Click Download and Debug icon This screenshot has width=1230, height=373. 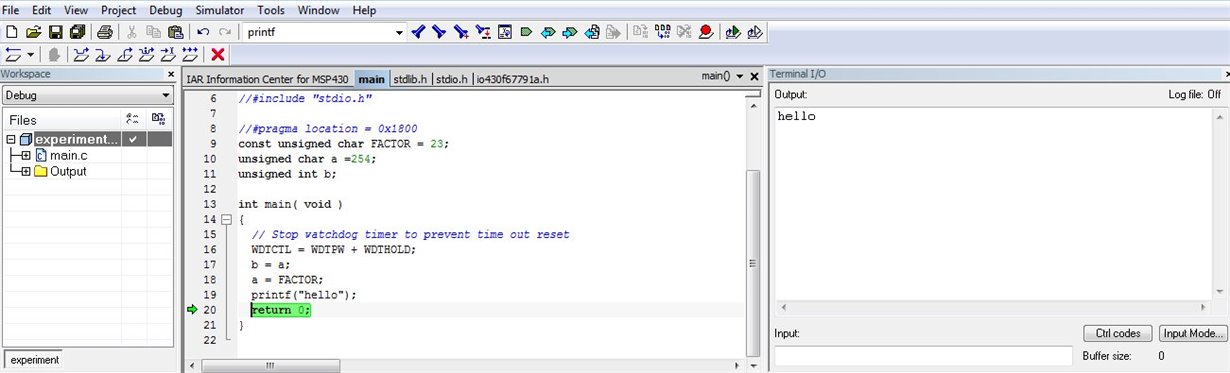coord(733,32)
